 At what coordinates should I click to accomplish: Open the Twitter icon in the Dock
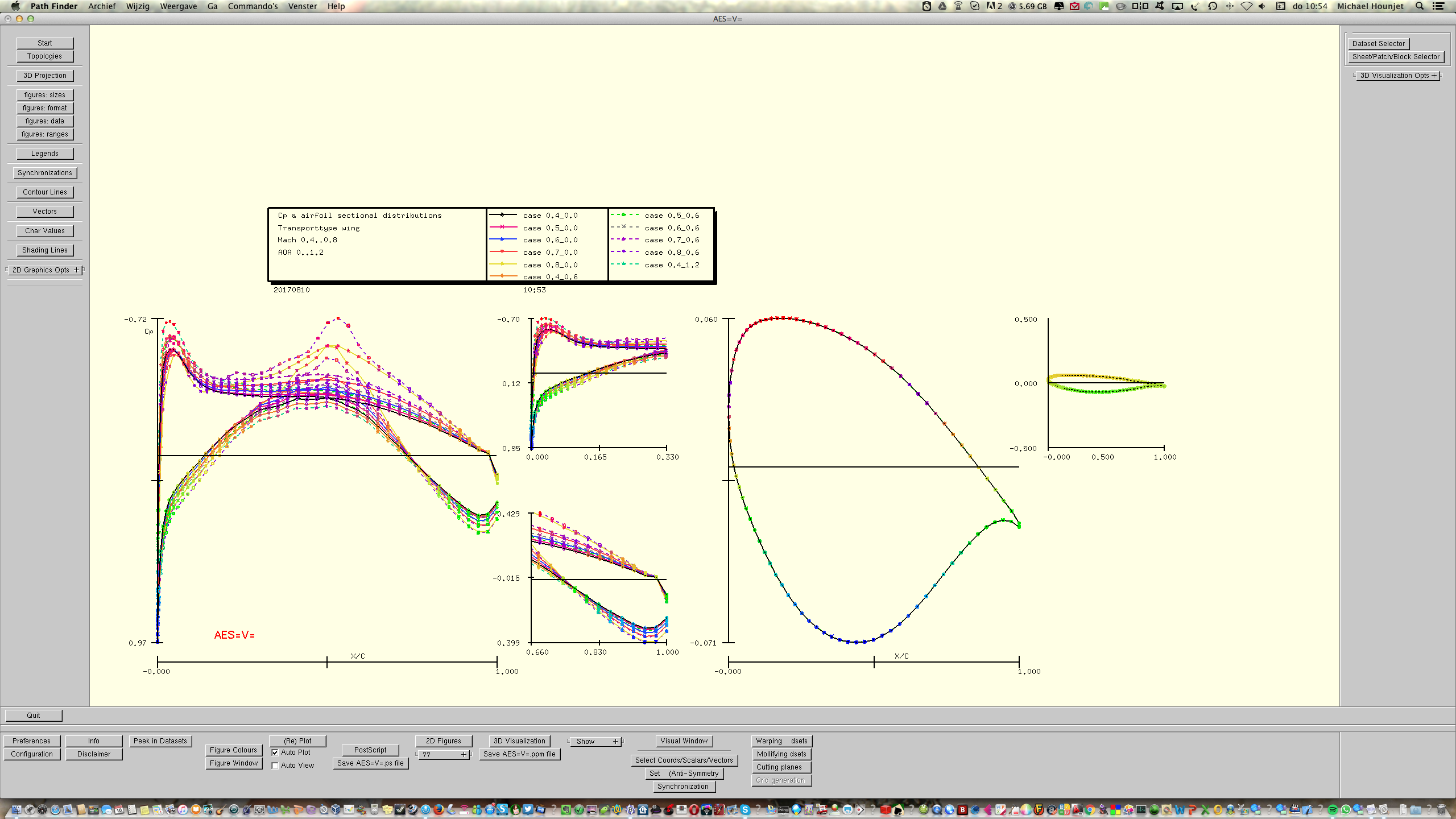tap(528, 809)
